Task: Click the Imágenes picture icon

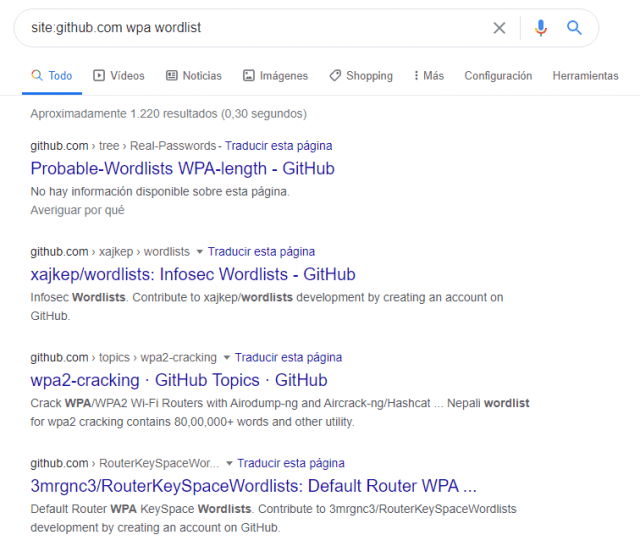Action: [247, 76]
